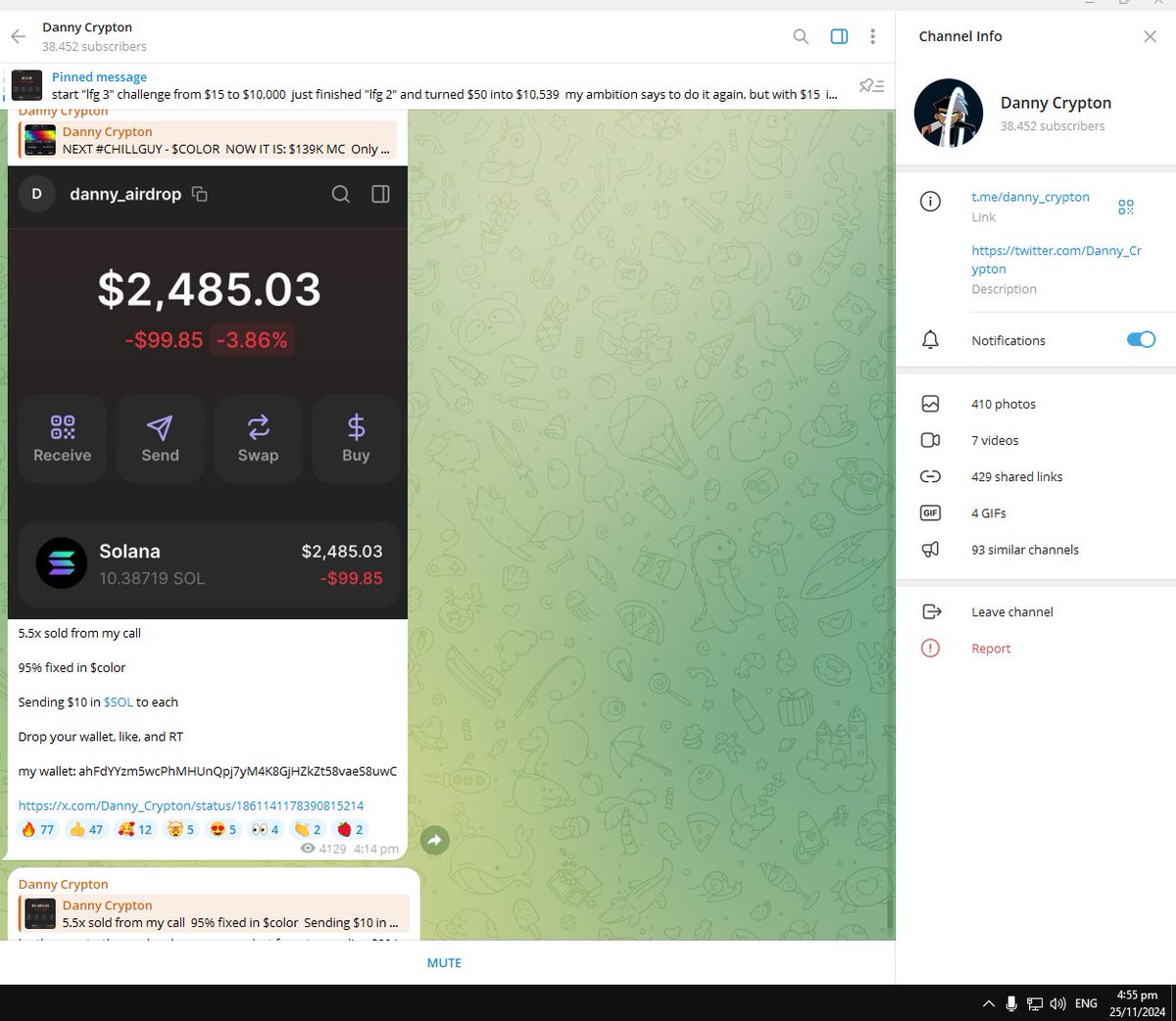Add fire reaction with 77 count
Image resolution: width=1176 pixels, height=1021 pixels.
tap(38, 829)
